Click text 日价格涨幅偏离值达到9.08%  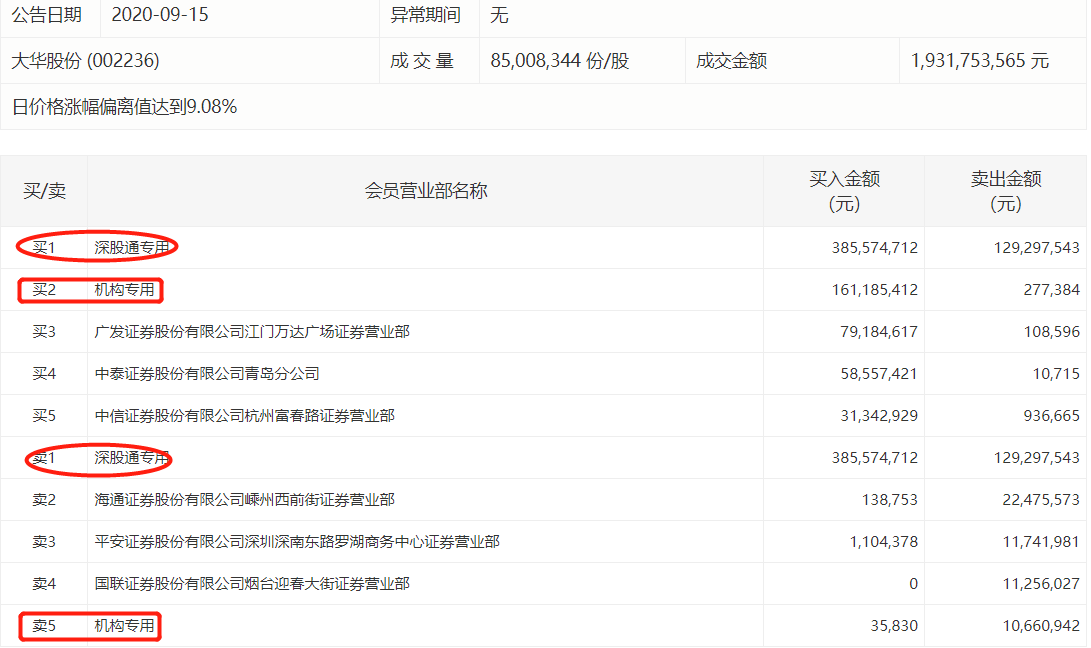125,106
